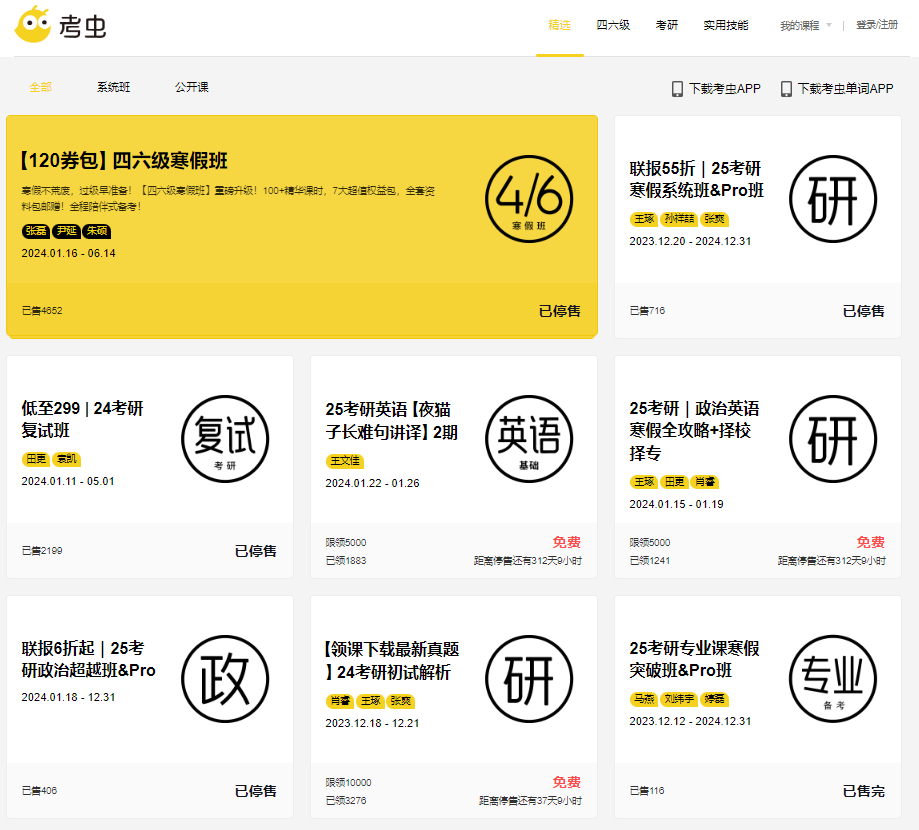Image resolution: width=919 pixels, height=830 pixels.
Task: Click the 已售4652 sales count
Action: tap(42, 311)
